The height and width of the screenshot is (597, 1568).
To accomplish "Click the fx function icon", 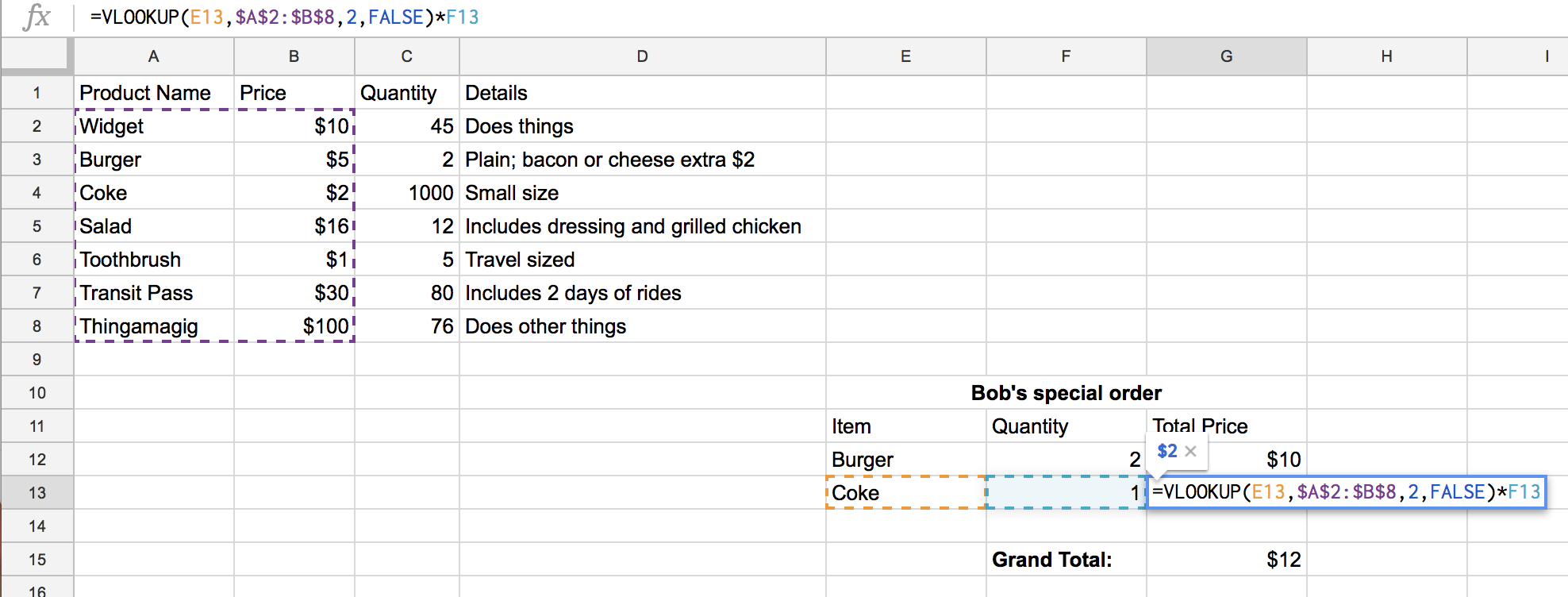I will pos(37,17).
